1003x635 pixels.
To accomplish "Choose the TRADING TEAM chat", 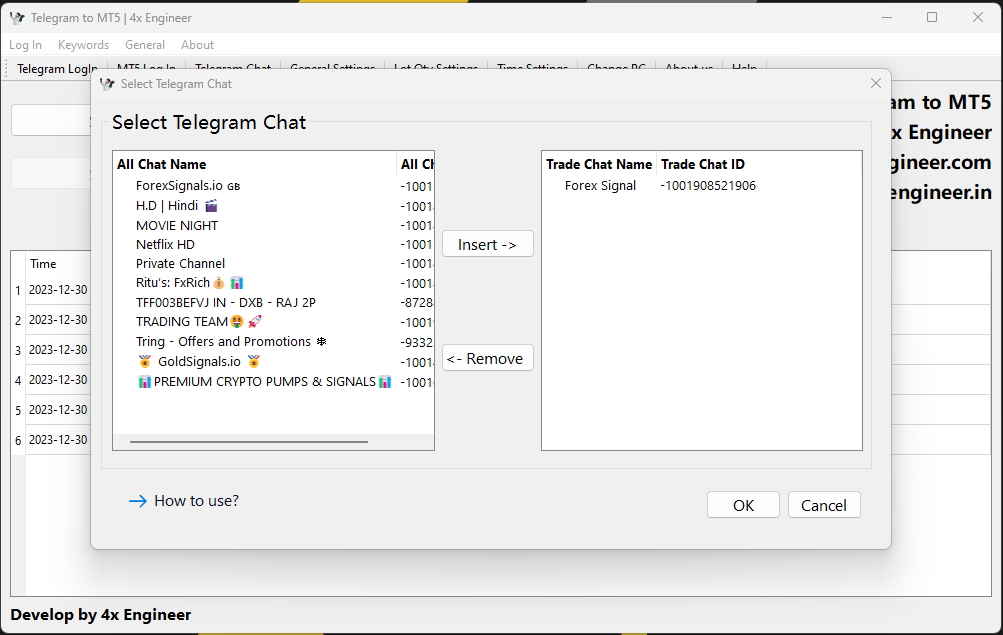I will (198, 322).
